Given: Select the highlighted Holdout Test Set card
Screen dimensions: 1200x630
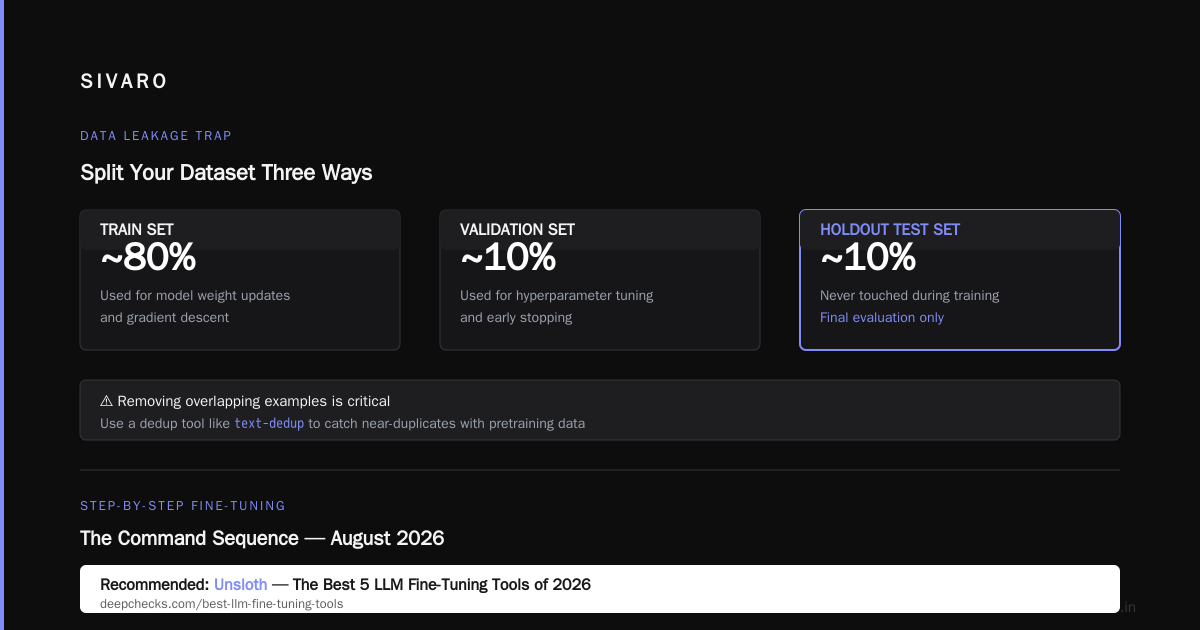Looking at the screenshot, I should click(960, 280).
